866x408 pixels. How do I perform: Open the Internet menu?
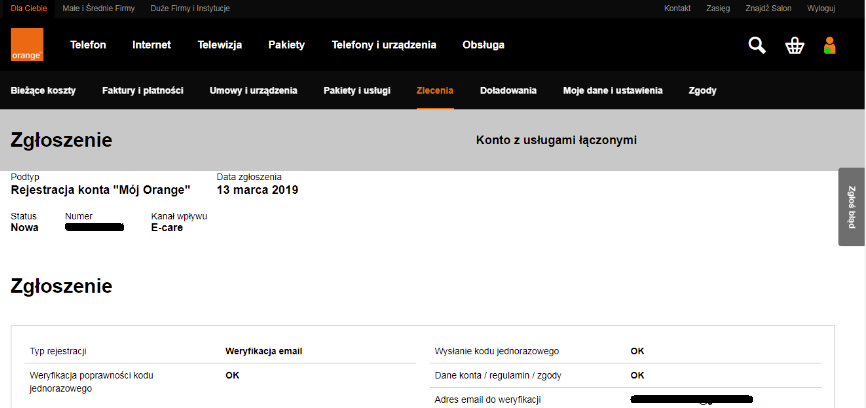point(151,45)
